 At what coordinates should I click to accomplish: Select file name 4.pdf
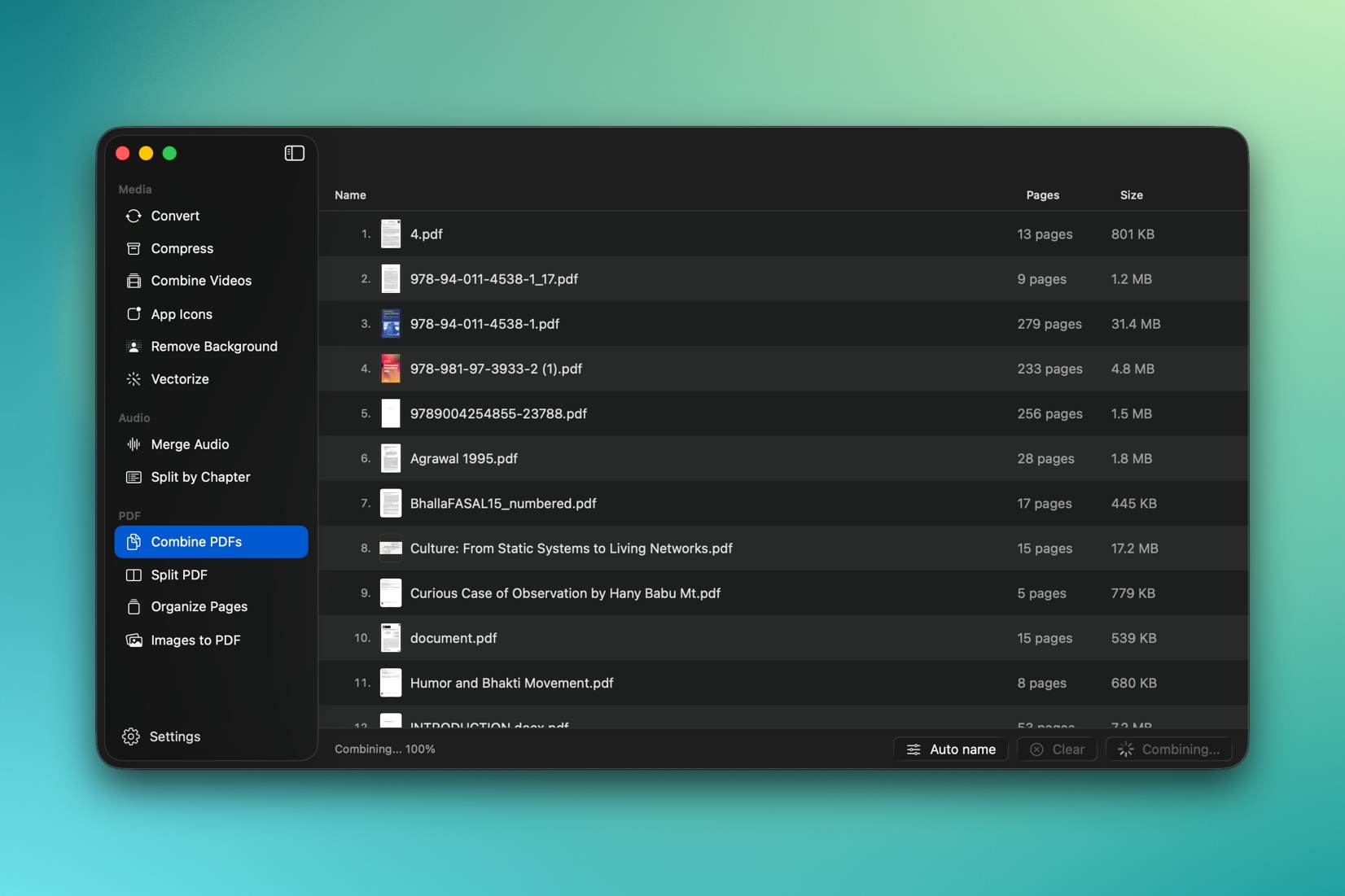coord(426,234)
